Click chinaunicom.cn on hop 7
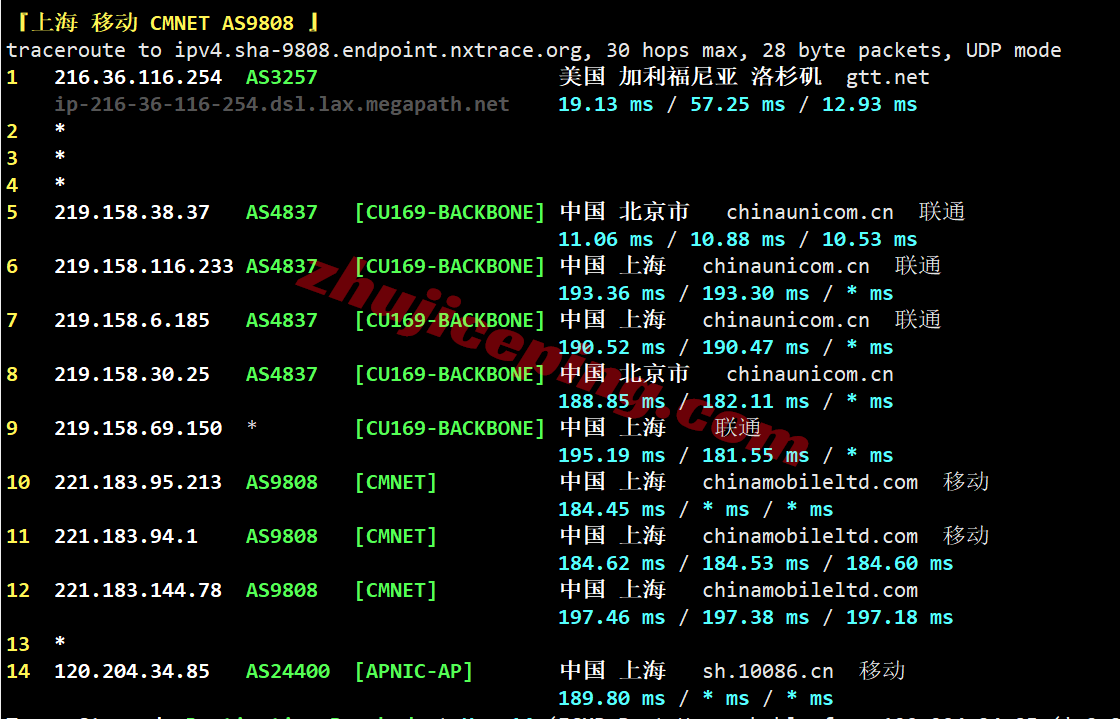 [x=786, y=321]
